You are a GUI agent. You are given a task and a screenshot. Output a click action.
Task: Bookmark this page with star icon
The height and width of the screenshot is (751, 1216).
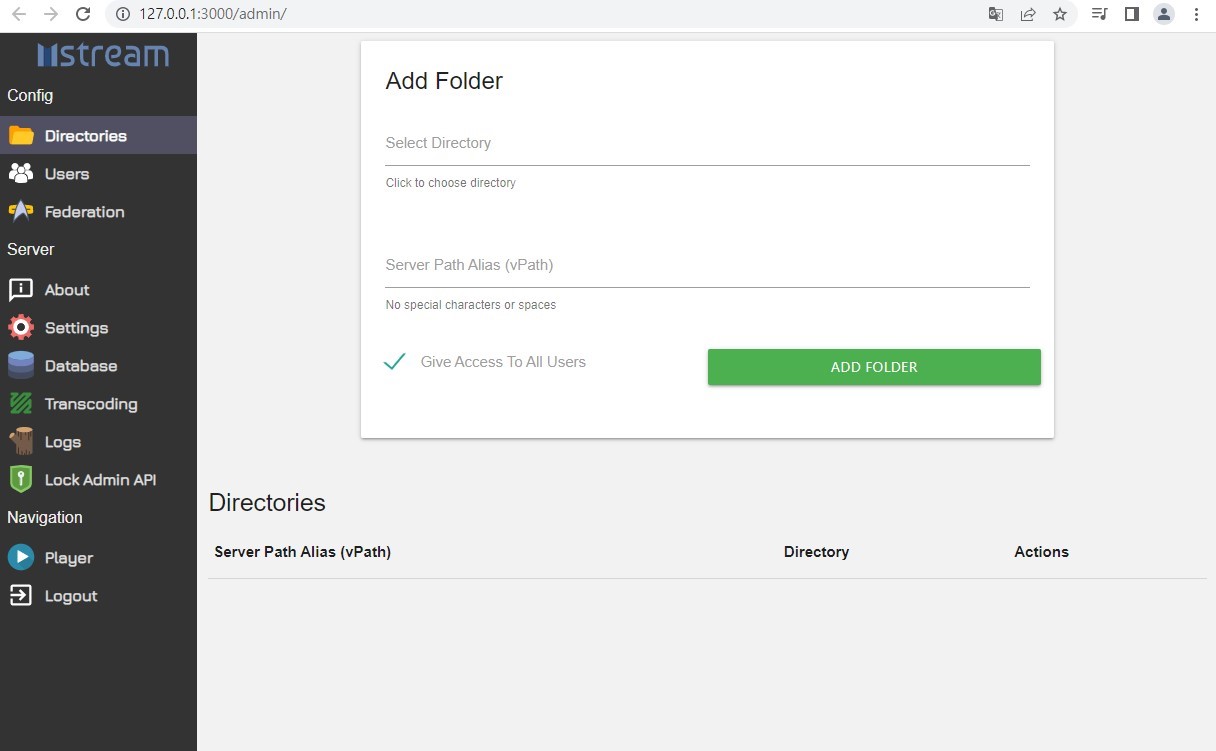pos(1060,14)
